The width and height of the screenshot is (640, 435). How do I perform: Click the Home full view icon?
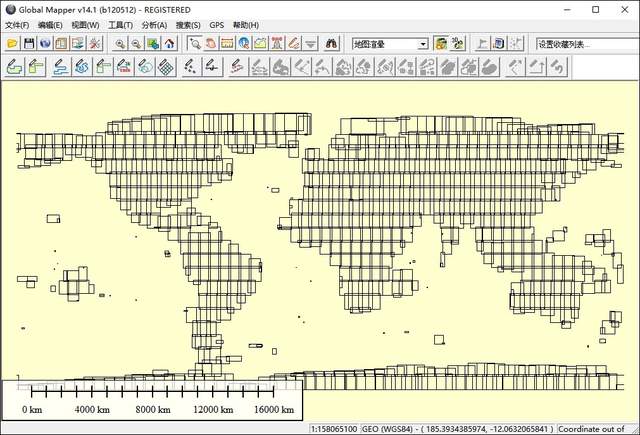(x=169, y=44)
